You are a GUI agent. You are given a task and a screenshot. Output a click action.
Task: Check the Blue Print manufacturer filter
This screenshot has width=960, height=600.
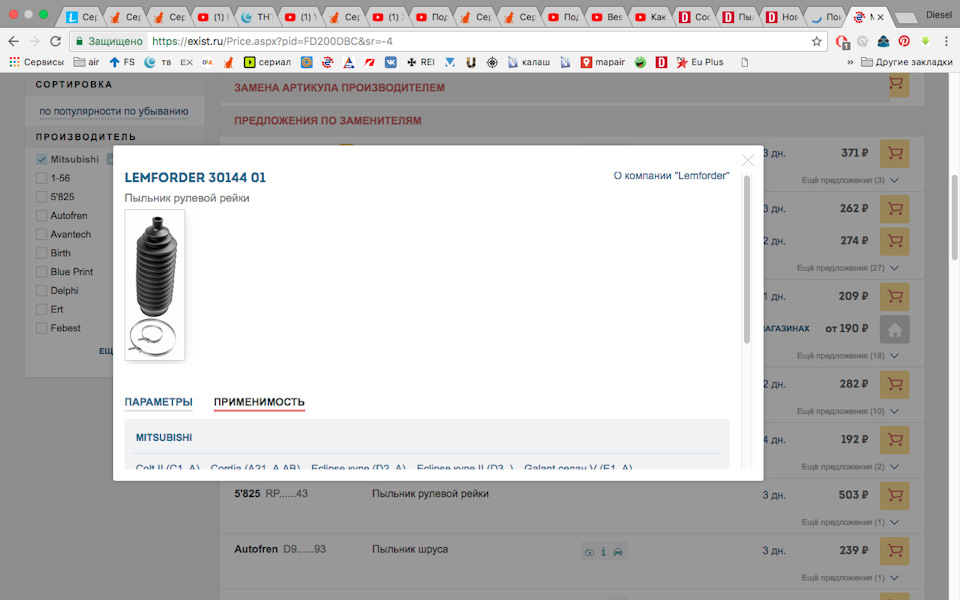click(42, 272)
